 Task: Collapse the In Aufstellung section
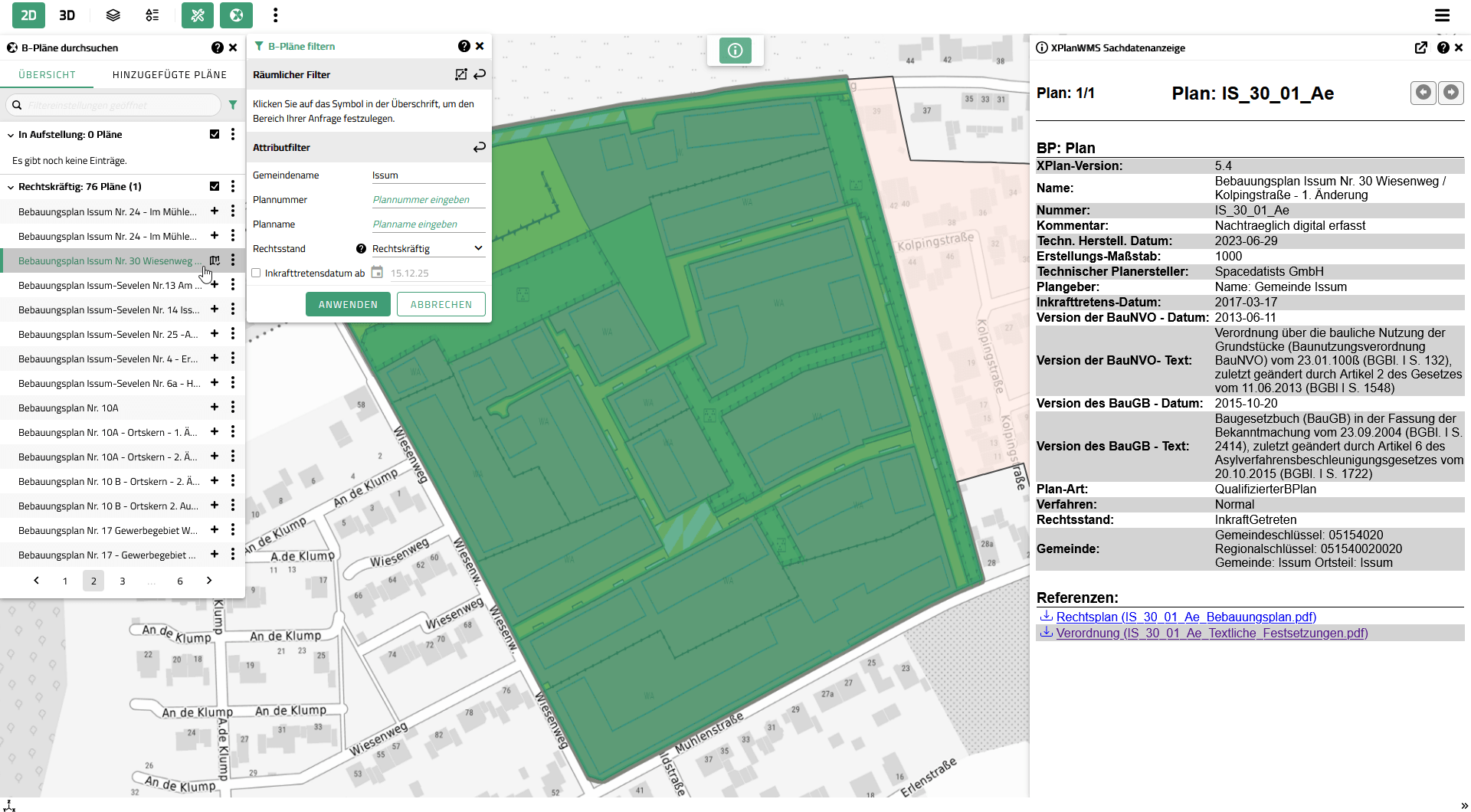[x=11, y=135]
